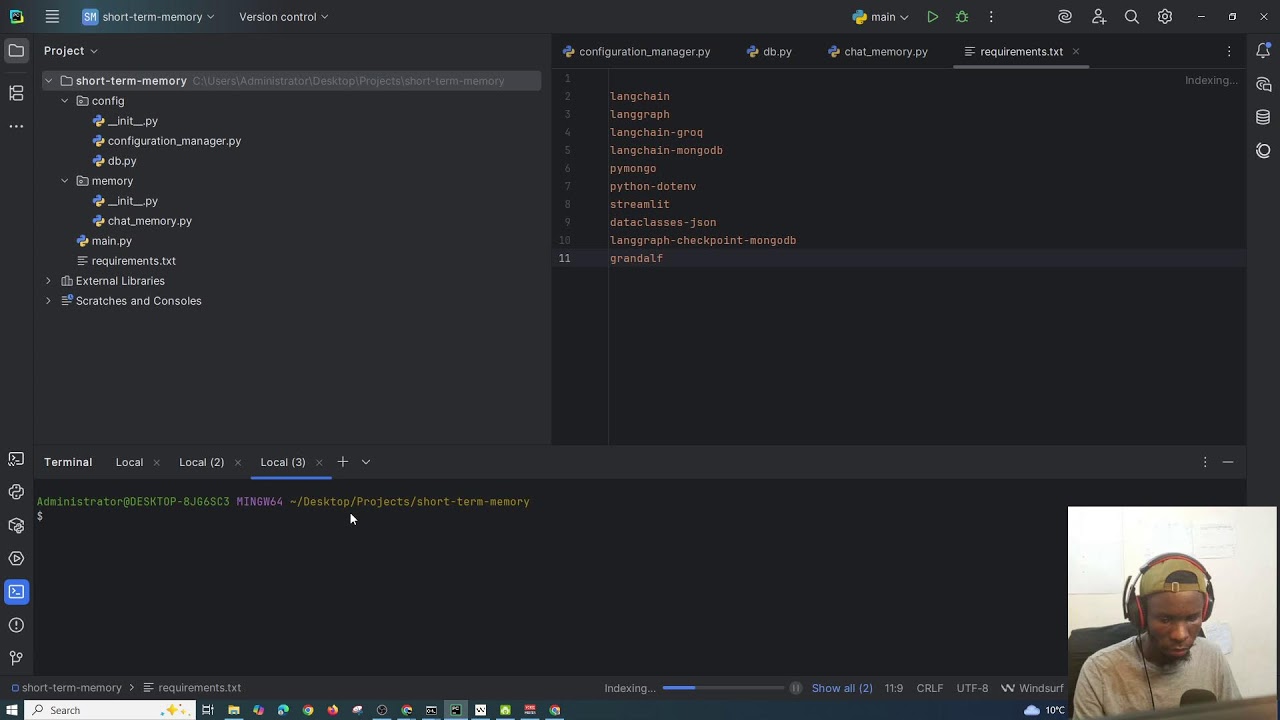Open Code With Me icon
The image size is (1280, 720).
[x=1099, y=17]
